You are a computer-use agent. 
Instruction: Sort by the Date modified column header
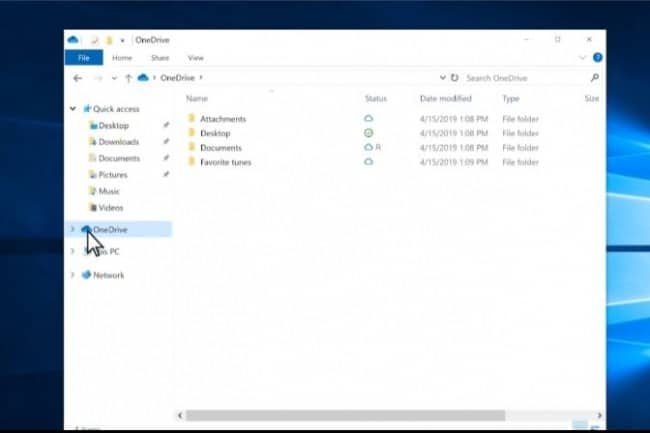(443, 99)
